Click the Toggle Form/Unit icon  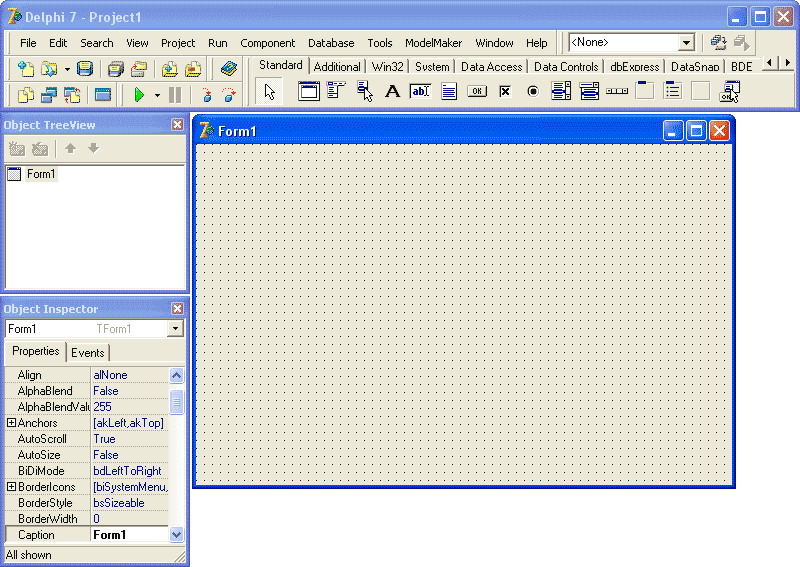pyautogui.click(x=72, y=95)
